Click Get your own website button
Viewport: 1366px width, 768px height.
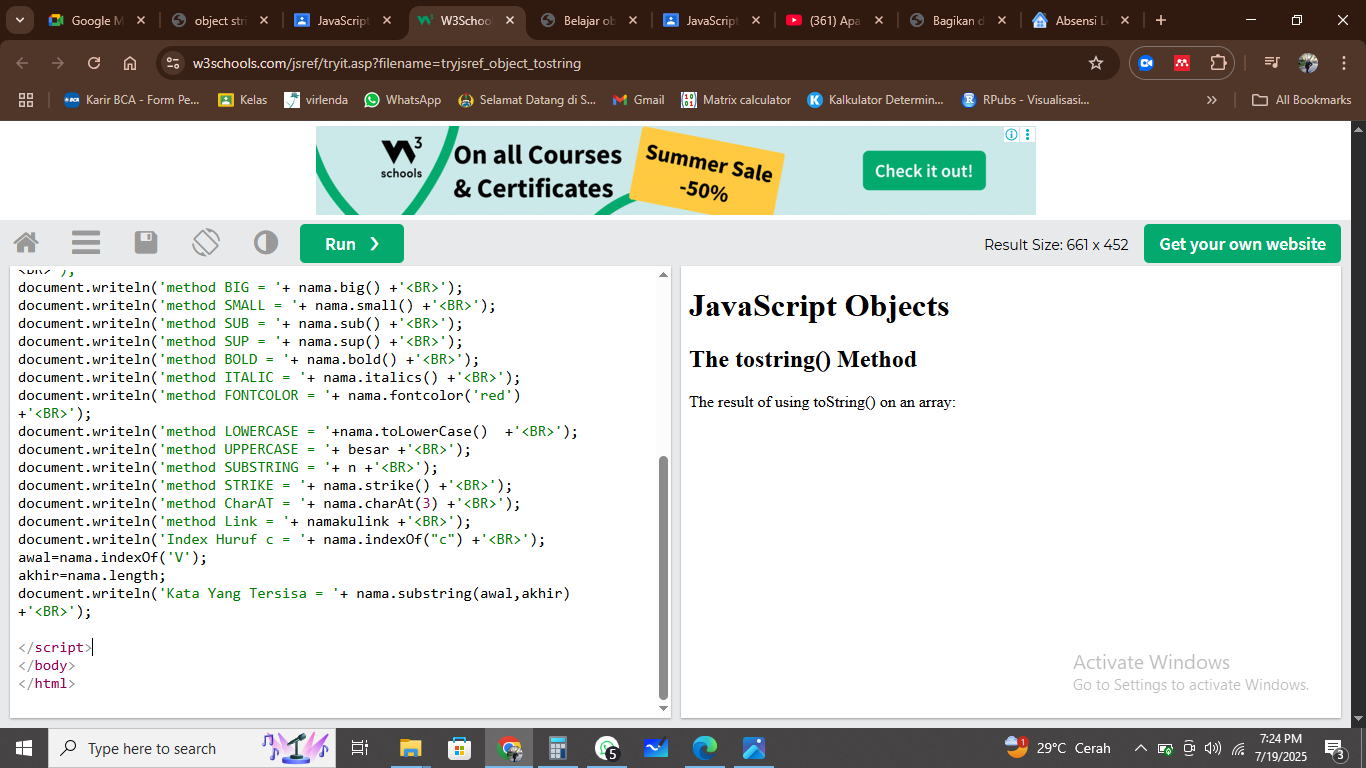(x=1242, y=244)
